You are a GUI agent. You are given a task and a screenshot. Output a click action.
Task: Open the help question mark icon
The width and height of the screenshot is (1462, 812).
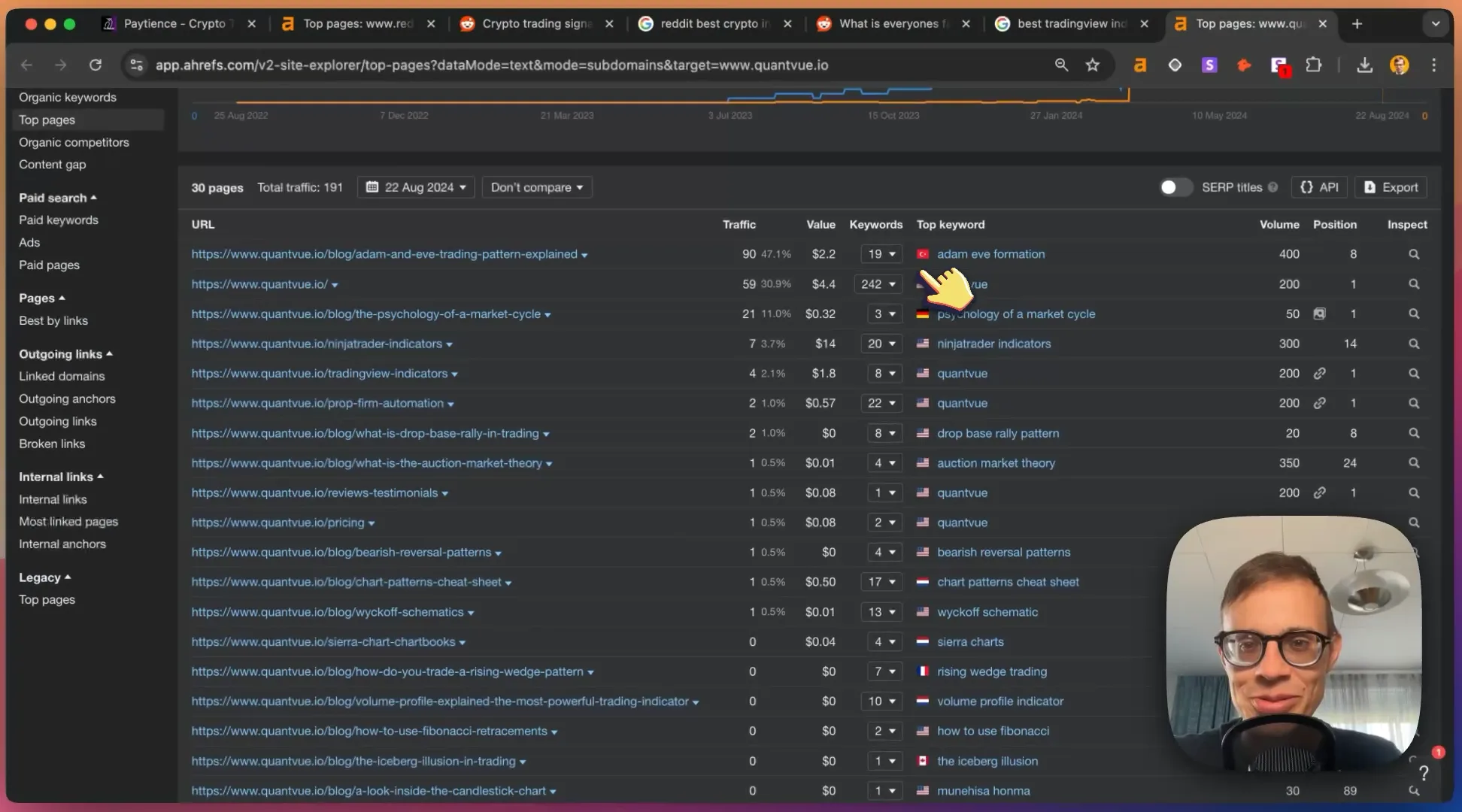pyautogui.click(x=1423, y=772)
